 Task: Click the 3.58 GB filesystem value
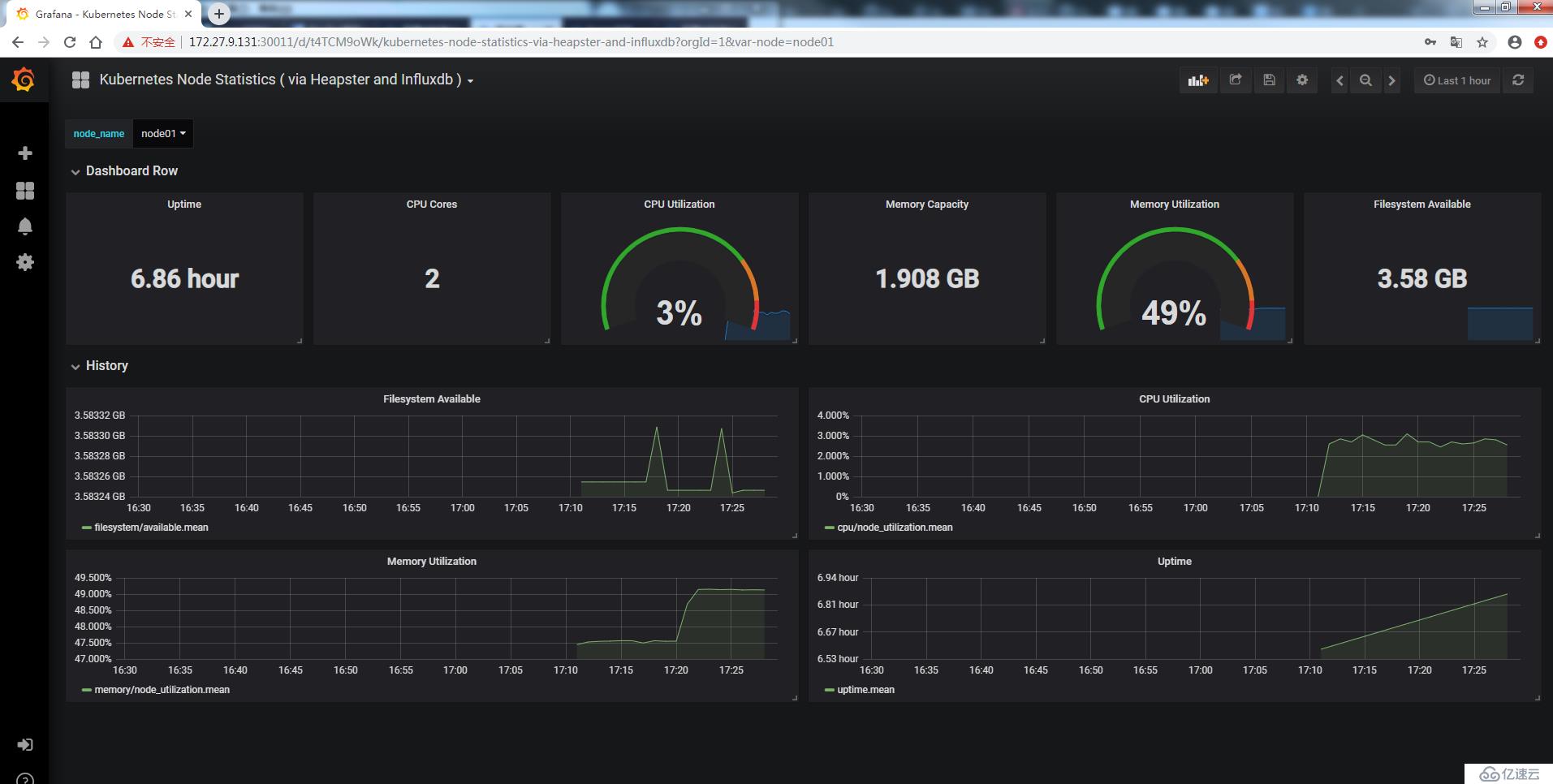pos(1422,279)
